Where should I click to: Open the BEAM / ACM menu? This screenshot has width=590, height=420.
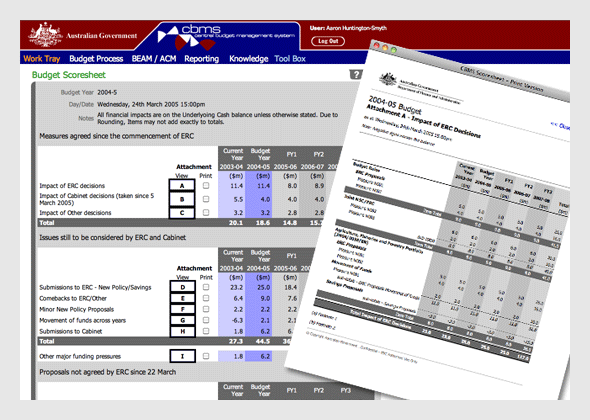coord(154,59)
